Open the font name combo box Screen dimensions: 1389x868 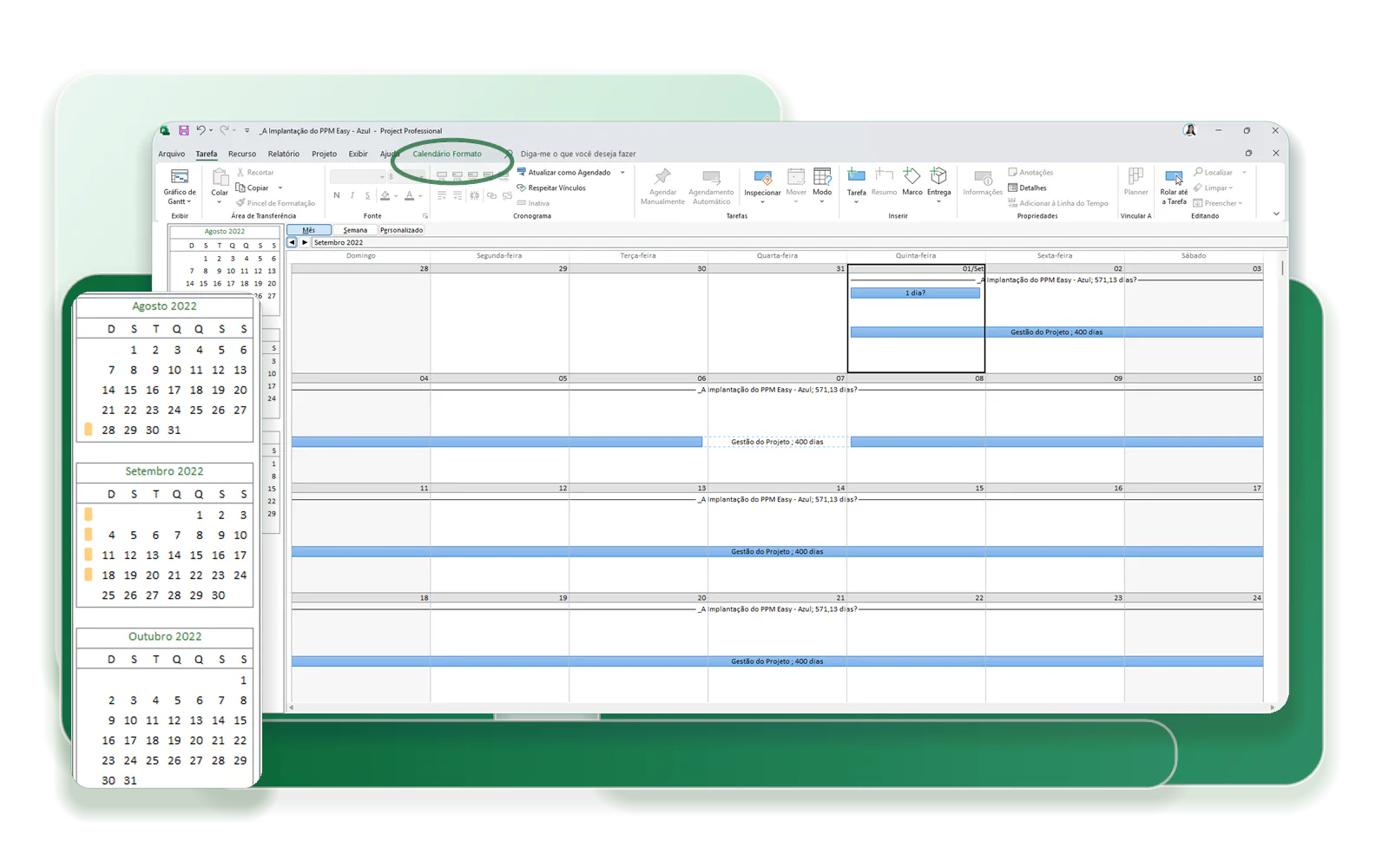358,176
